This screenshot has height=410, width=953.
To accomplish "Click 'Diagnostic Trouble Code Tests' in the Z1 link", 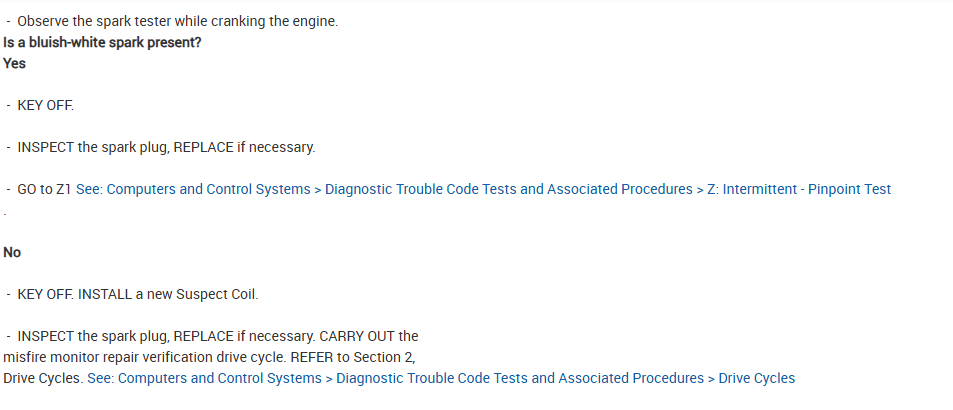I will coord(430,189).
